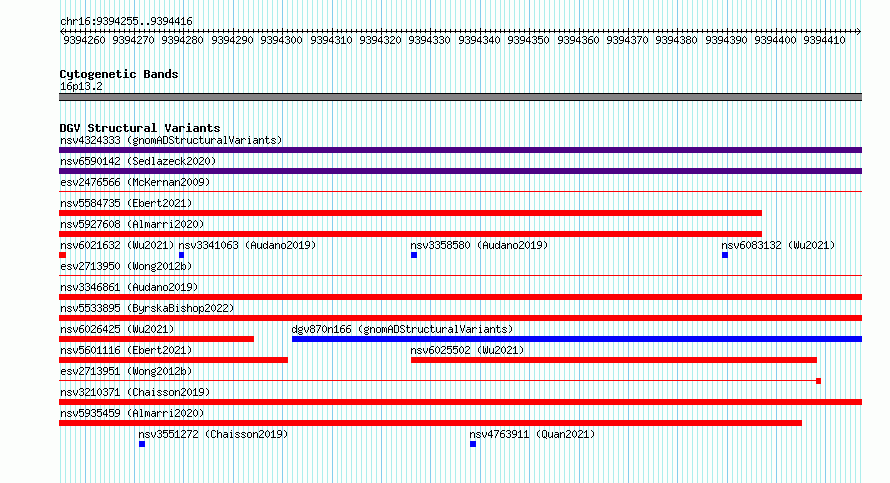Click ruler position 9394300
The image size is (890, 483).
(x=282, y=40)
